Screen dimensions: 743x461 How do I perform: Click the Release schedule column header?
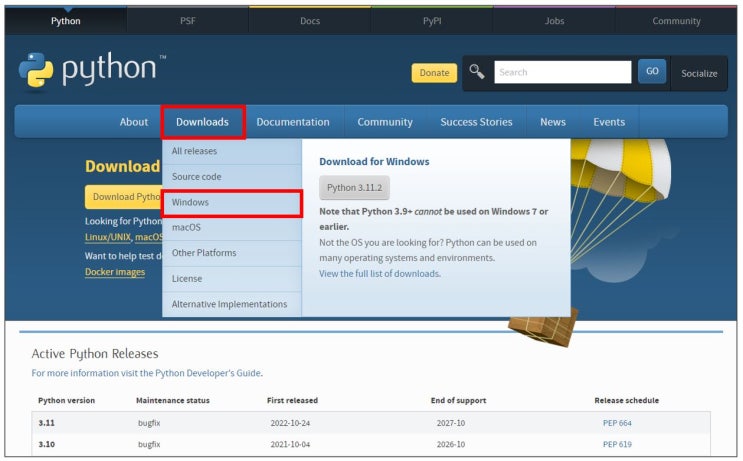(x=626, y=400)
